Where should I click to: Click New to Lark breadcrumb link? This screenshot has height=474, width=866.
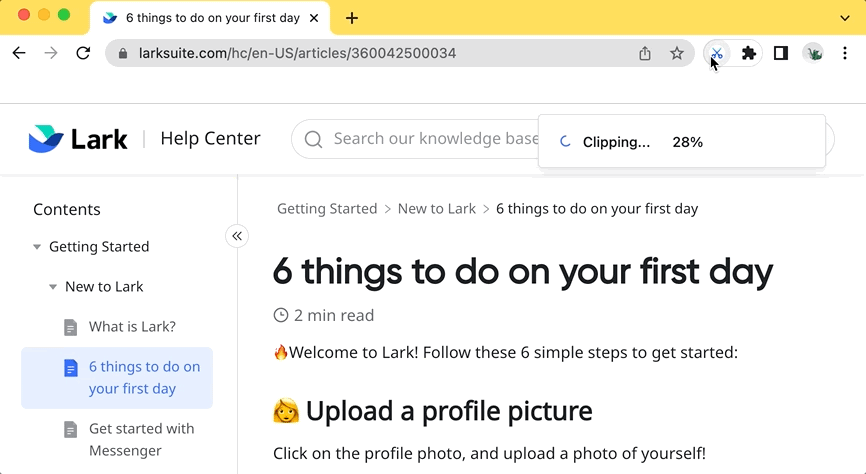tap(436, 209)
